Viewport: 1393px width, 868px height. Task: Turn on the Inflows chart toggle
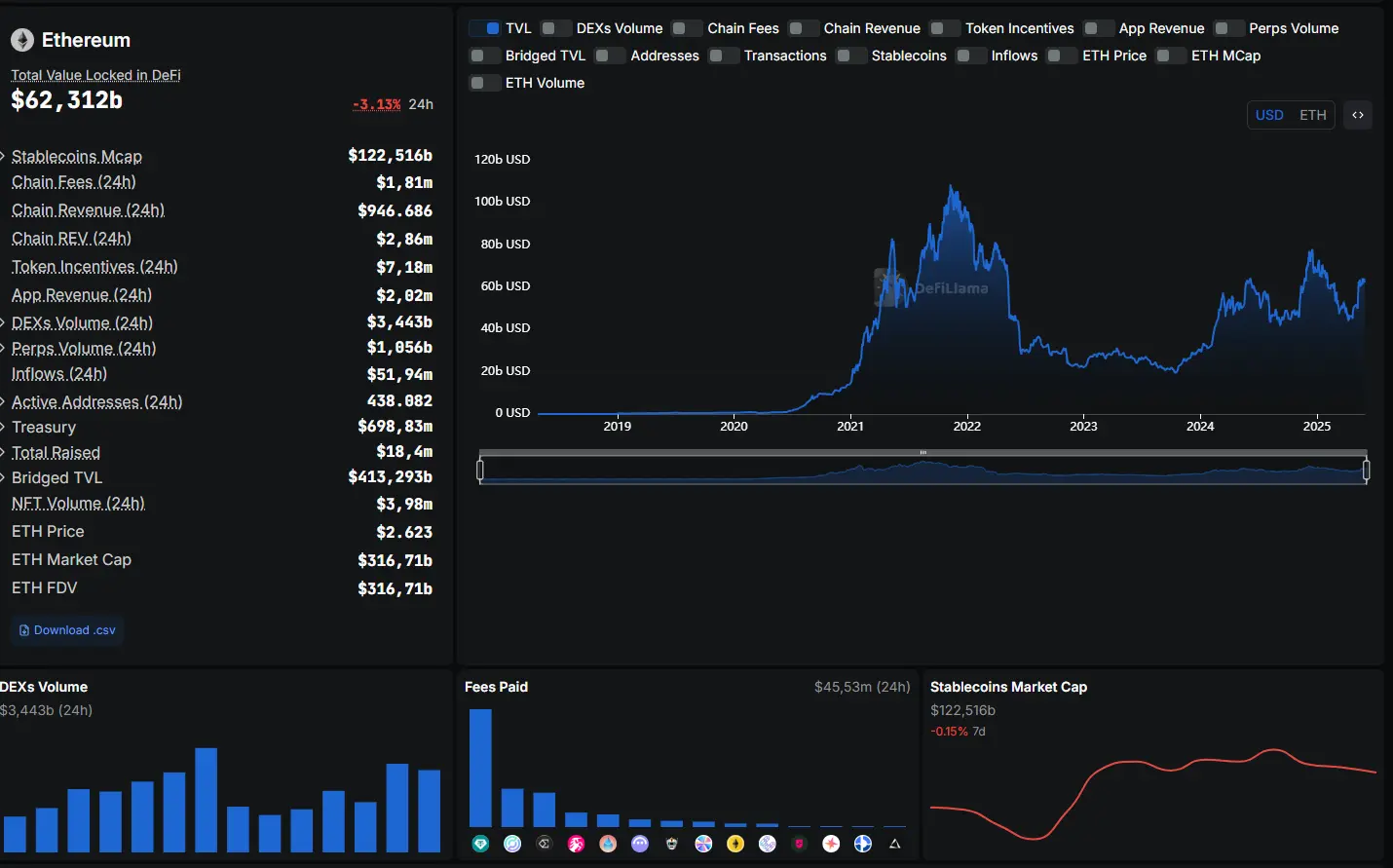971,56
